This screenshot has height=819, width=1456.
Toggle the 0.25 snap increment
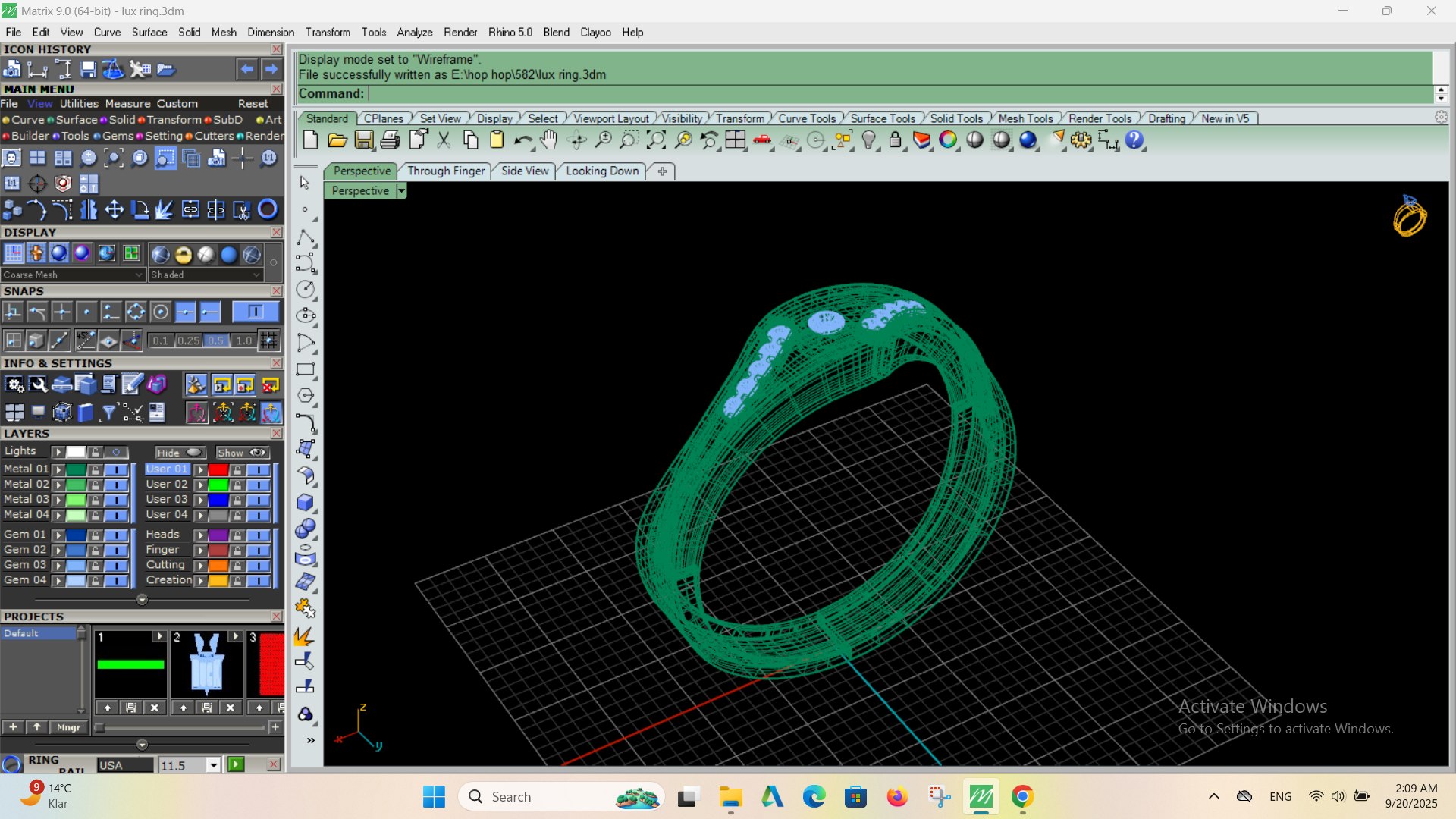pos(188,340)
